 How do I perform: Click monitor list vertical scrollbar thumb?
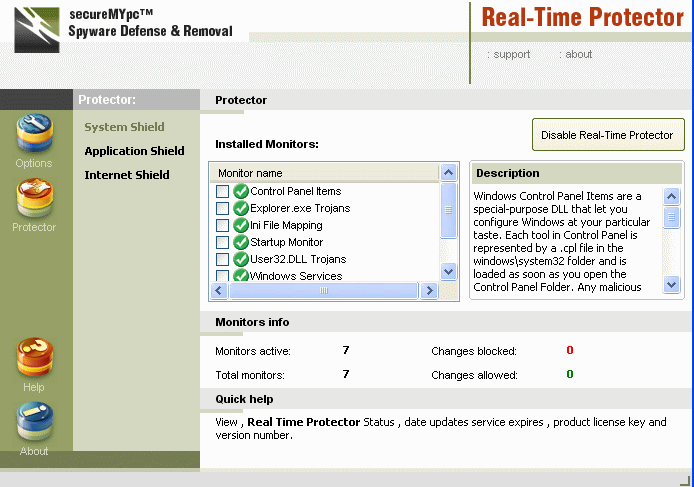point(448,210)
